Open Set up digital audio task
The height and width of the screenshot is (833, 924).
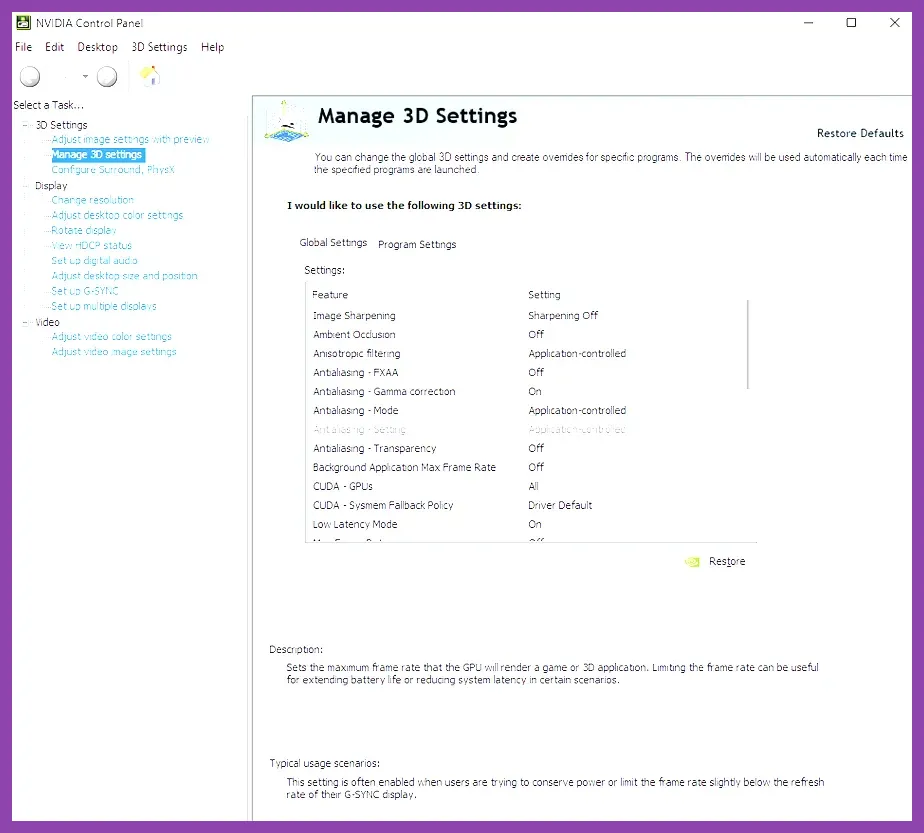(94, 261)
